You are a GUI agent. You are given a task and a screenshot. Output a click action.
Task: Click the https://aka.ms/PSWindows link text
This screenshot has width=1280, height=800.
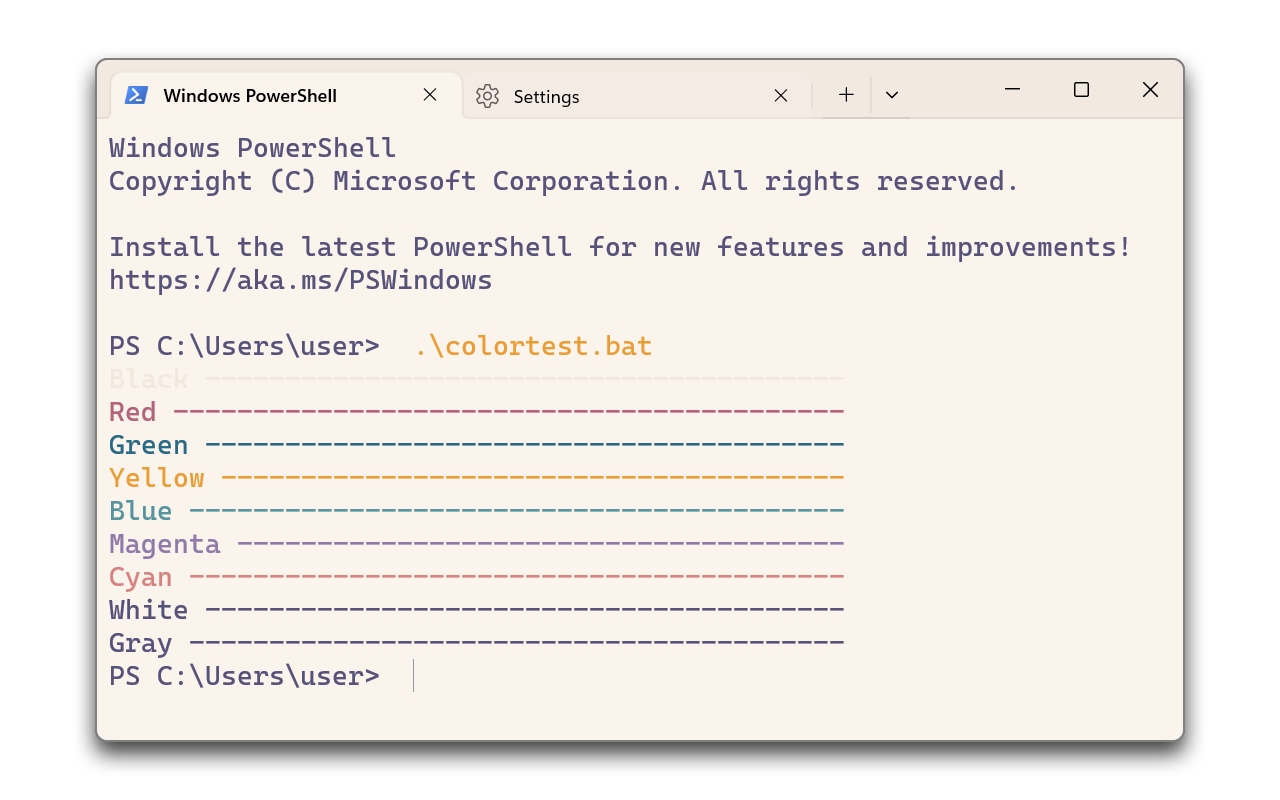pyautogui.click(x=301, y=280)
